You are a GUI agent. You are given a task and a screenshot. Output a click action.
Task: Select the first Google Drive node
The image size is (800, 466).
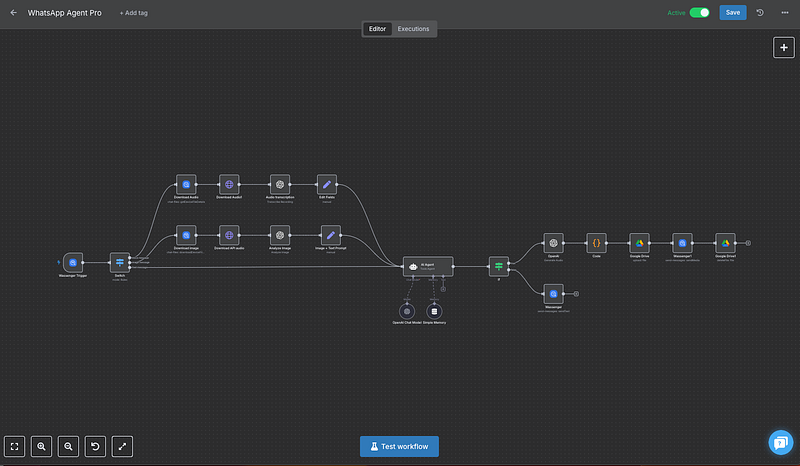click(x=639, y=243)
